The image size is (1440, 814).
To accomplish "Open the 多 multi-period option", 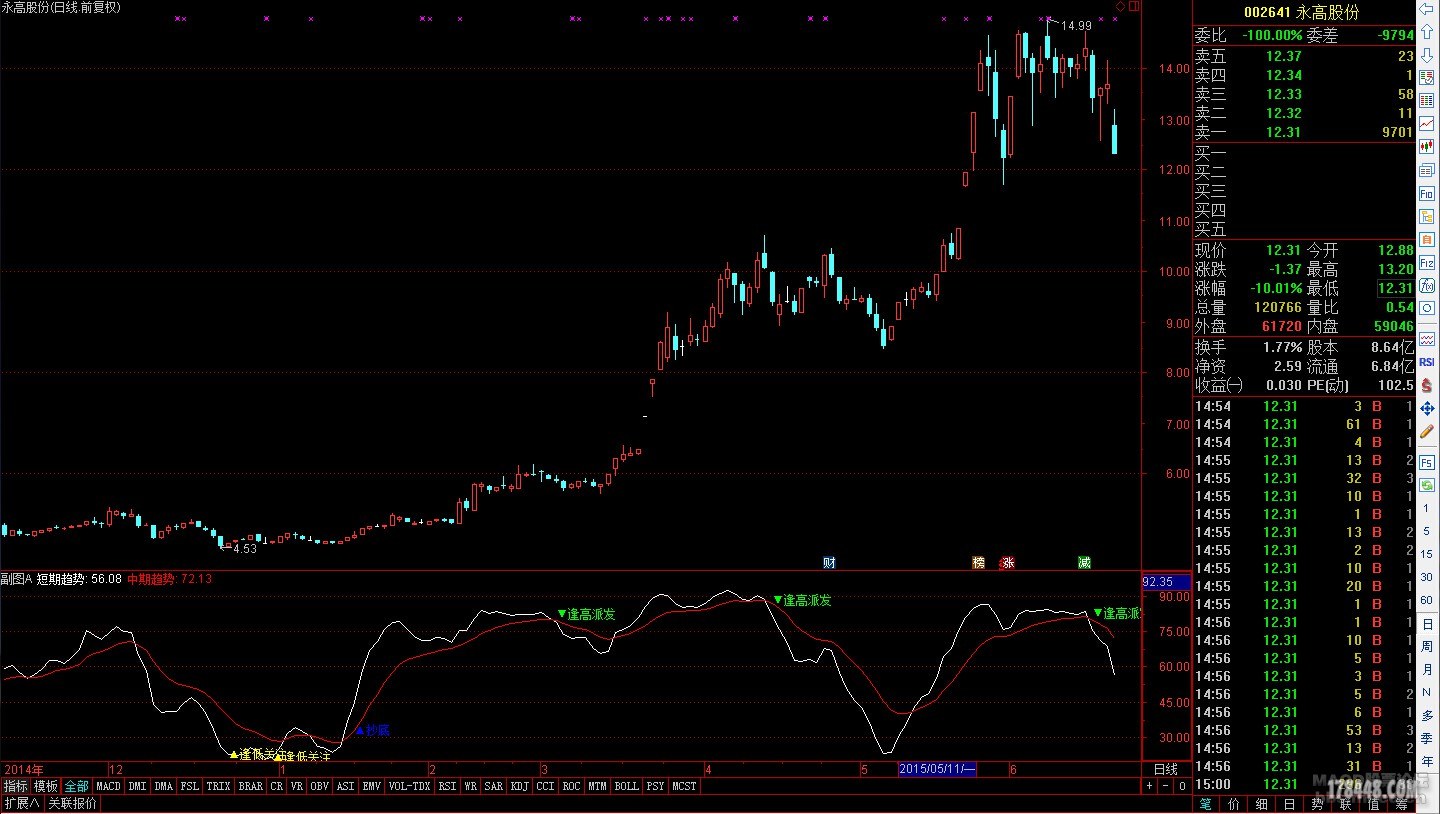I will click(x=1427, y=715).
